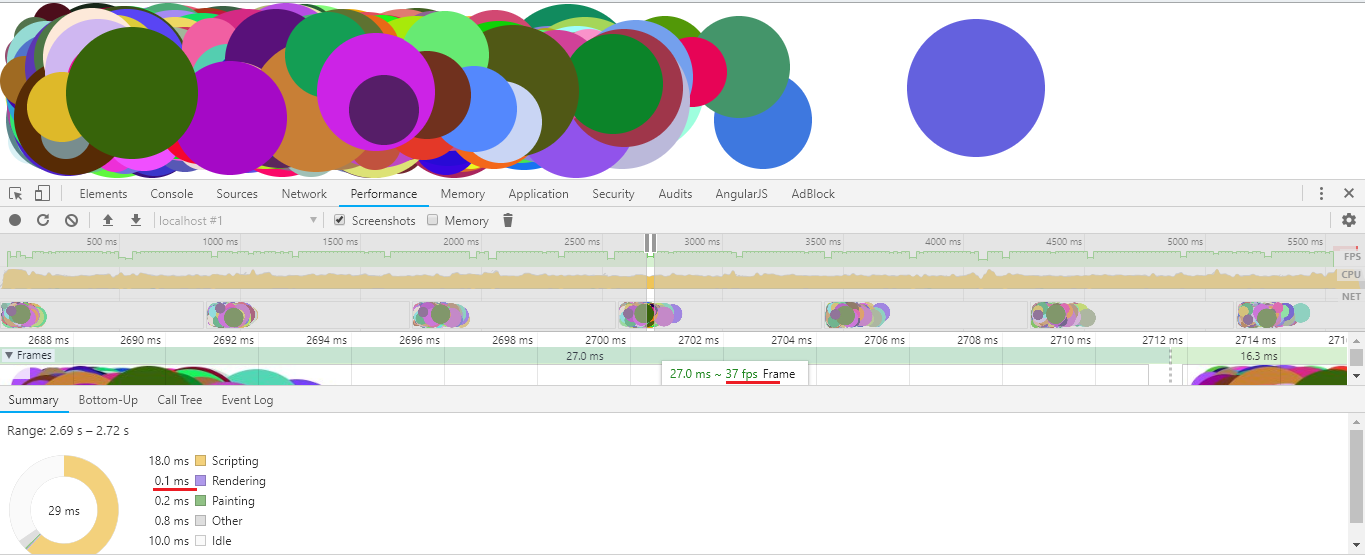
Task: Select the Summary tab
Action: 34,400
